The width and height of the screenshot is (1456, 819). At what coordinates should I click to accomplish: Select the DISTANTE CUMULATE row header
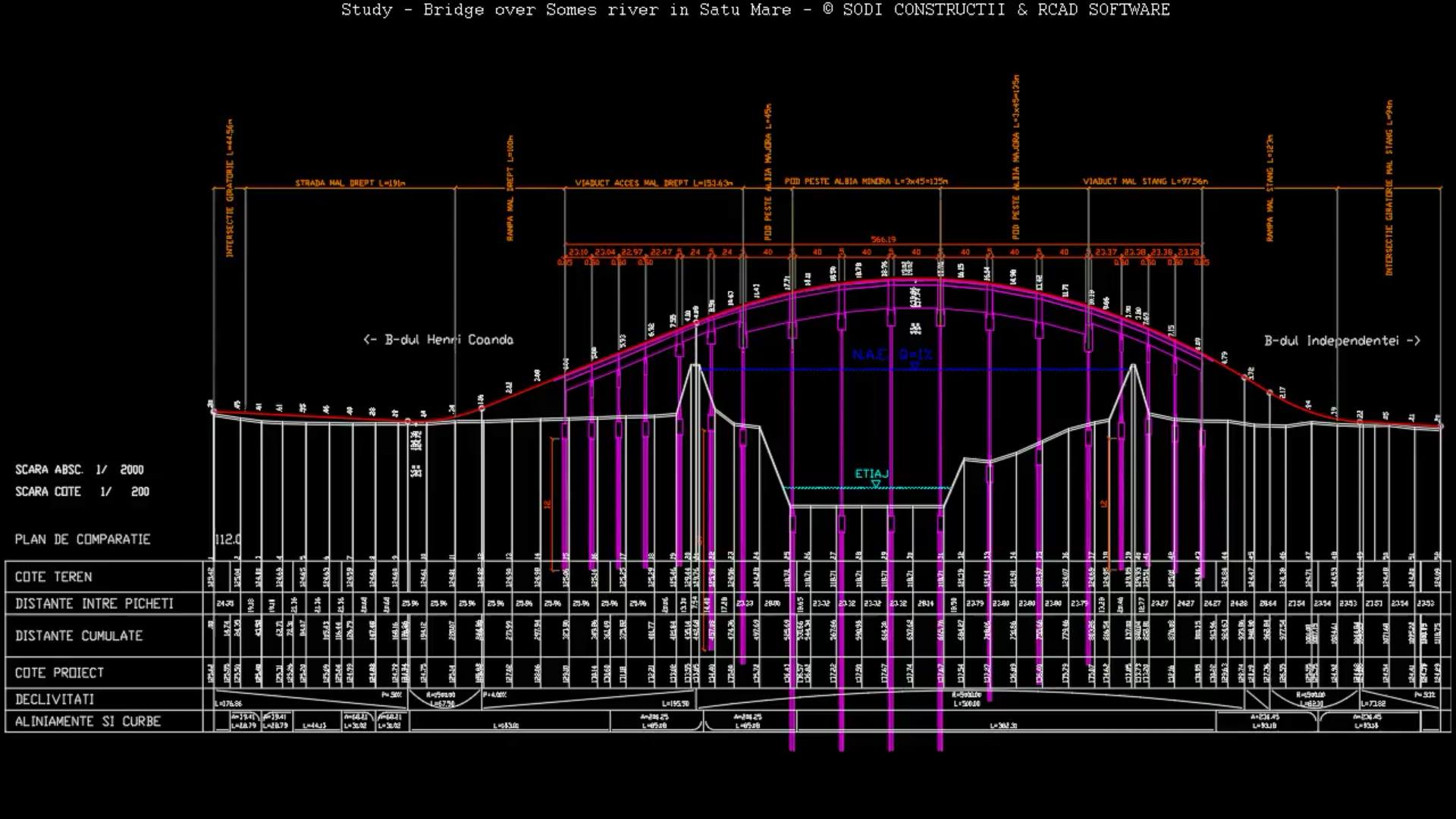pyautogui.click(x=79, y=636)
